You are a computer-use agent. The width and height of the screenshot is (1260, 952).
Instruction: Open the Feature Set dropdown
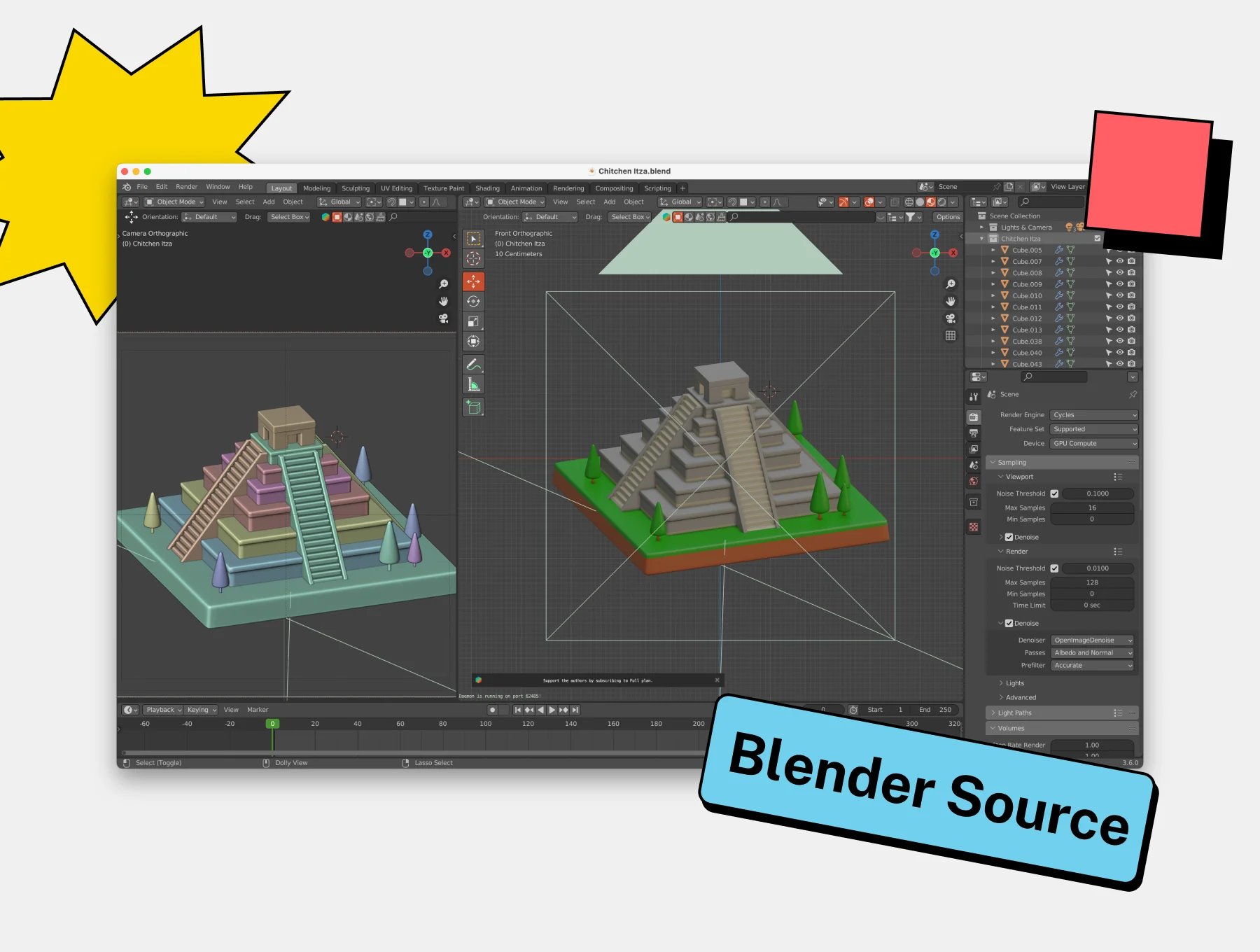[1094, 430]
